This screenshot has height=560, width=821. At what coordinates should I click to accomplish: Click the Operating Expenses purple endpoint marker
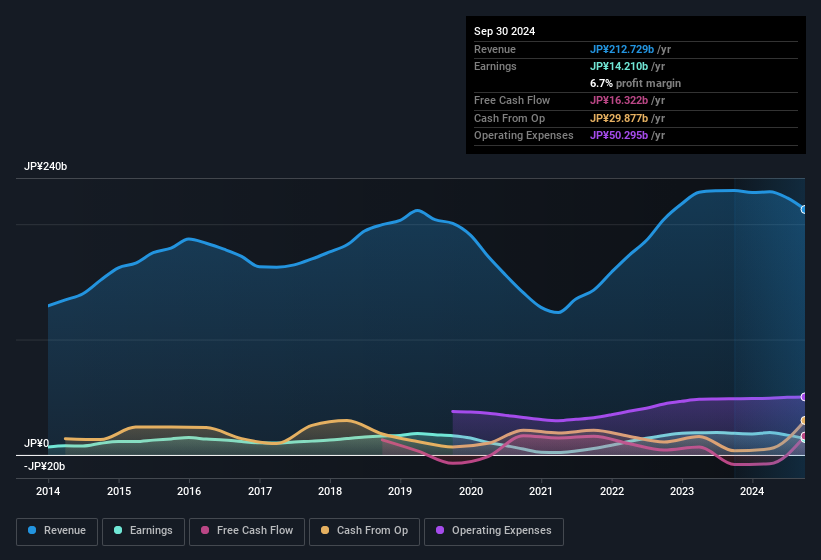tap(804, 397)
